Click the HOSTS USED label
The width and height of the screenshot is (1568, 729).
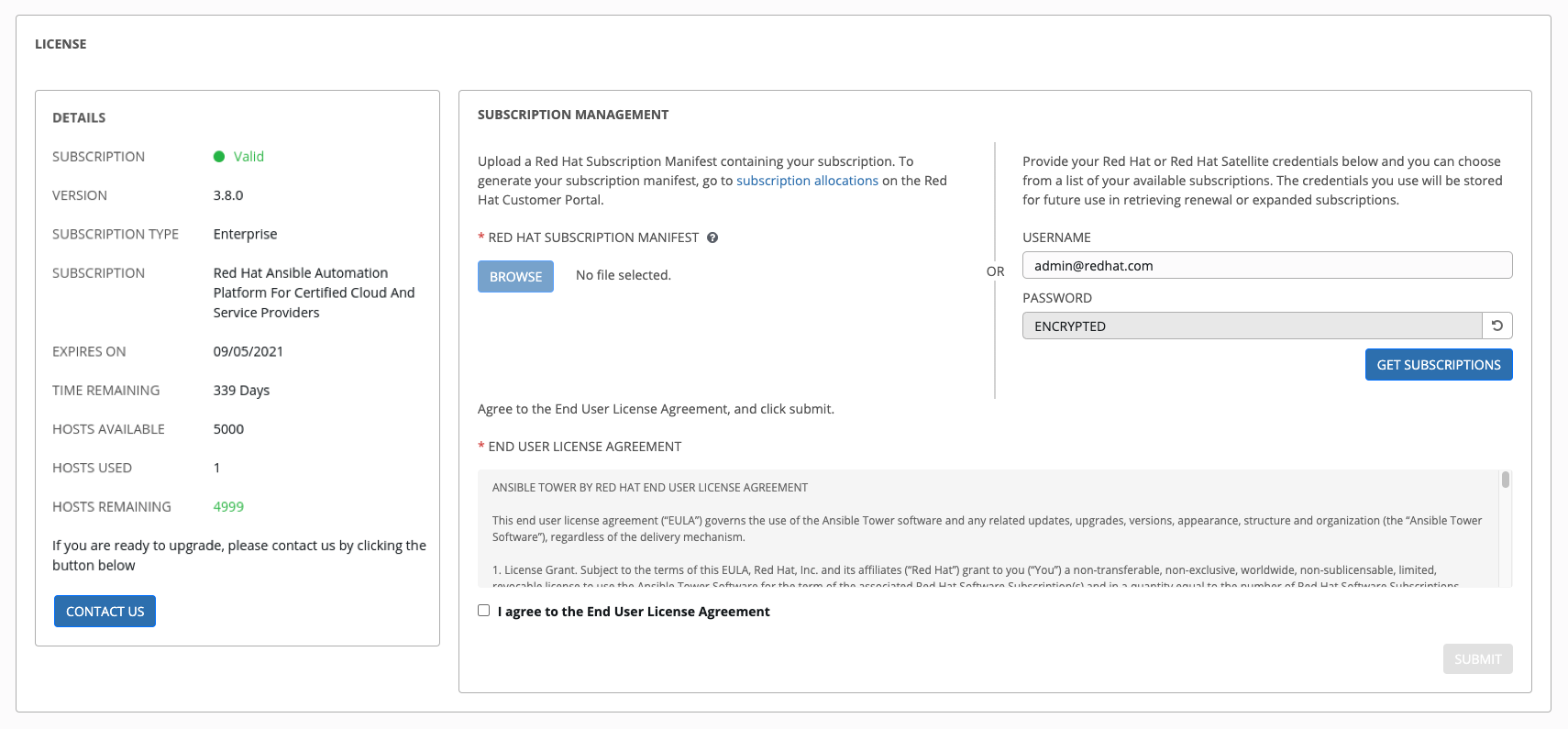tap(92, 468)
